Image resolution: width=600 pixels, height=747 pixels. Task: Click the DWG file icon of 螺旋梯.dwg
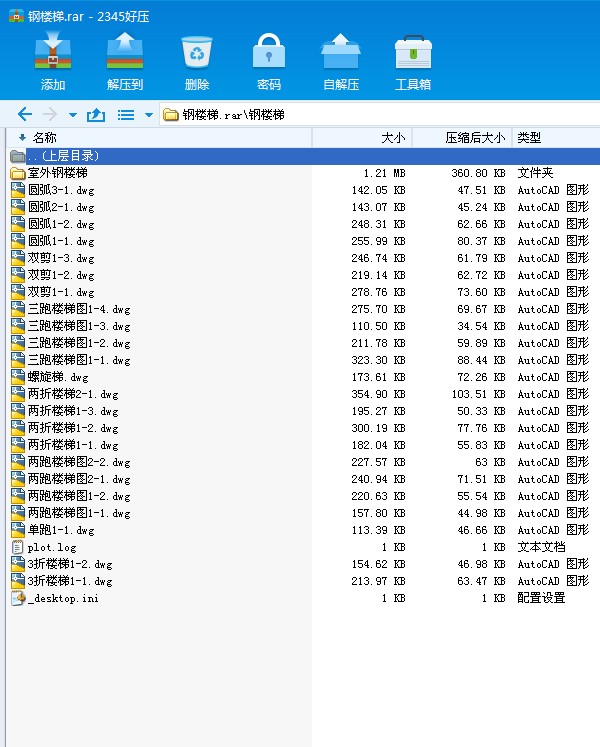tap(18, 377)
